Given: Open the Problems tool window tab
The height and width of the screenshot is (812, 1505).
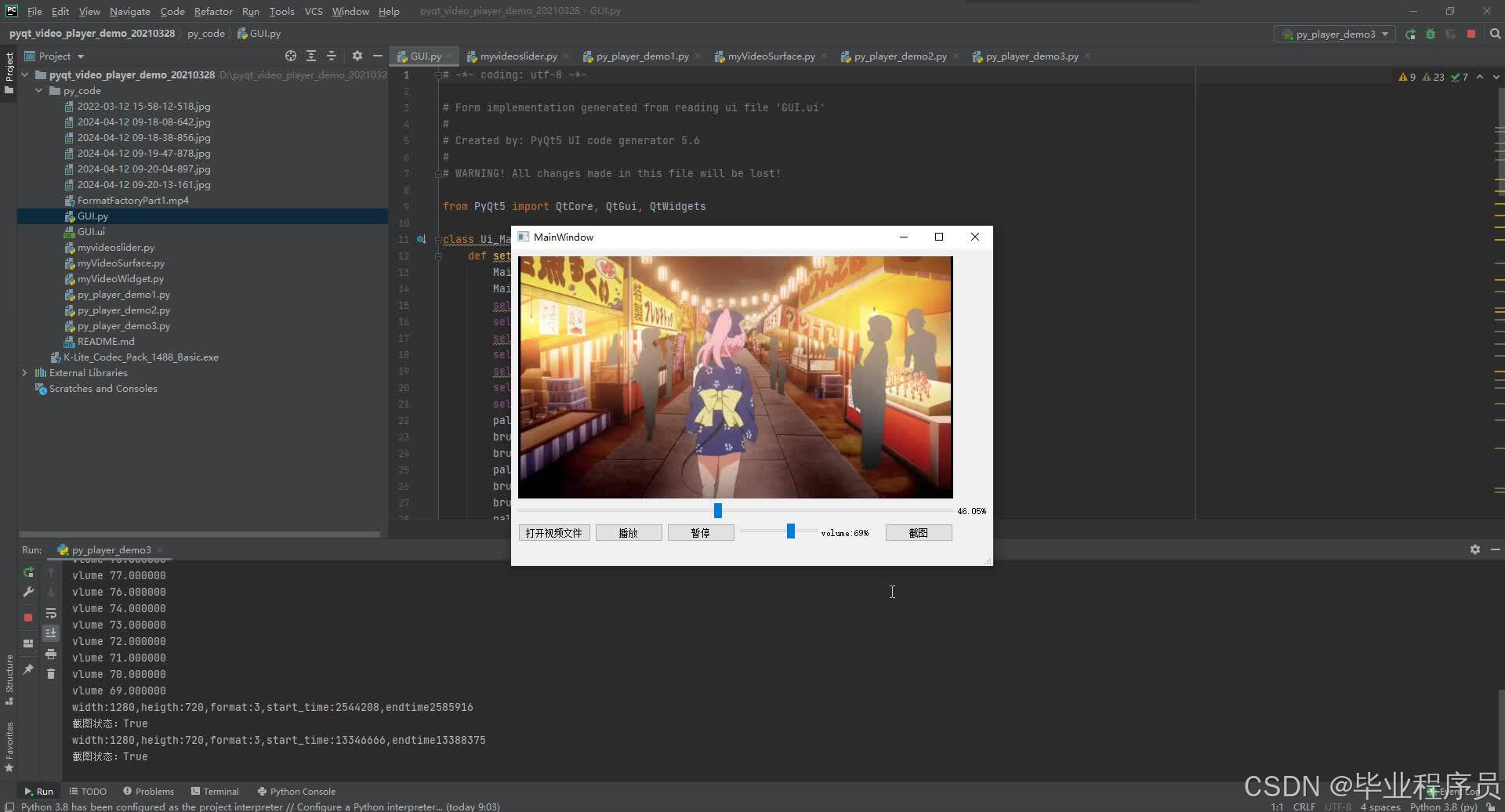Looking at the screenshot, I should pos(148,791).
